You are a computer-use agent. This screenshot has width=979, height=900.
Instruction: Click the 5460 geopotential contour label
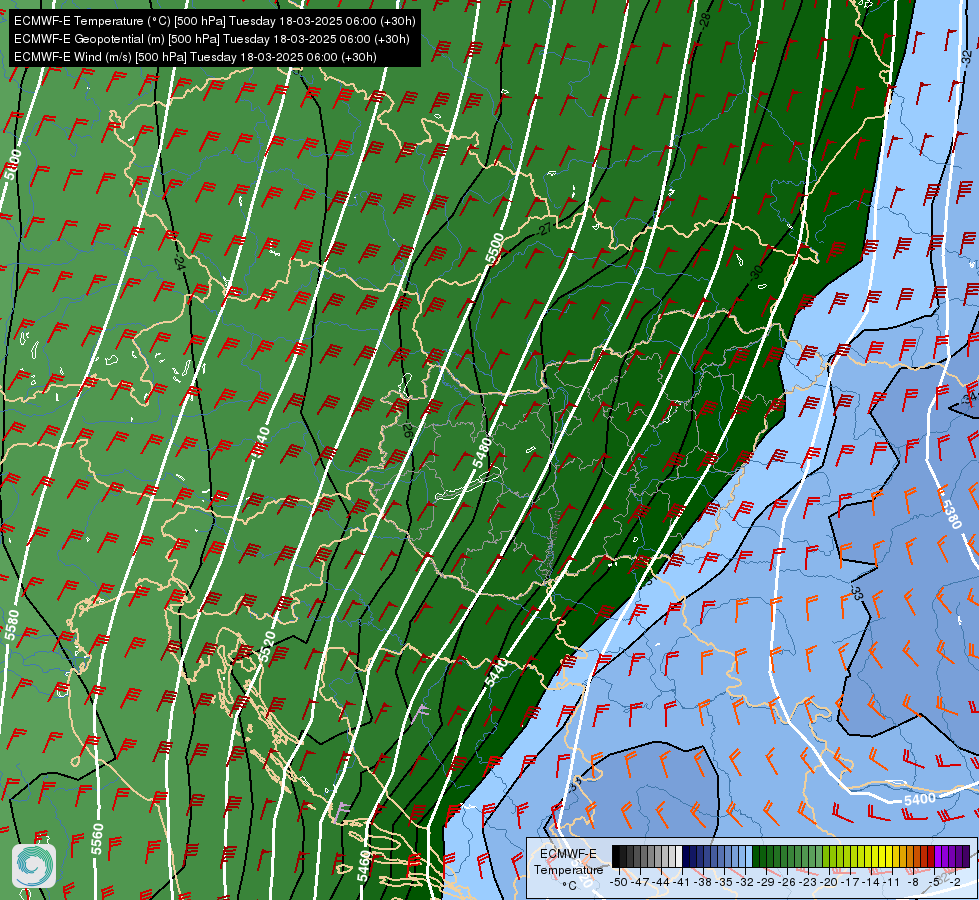(x=364, y=866)
